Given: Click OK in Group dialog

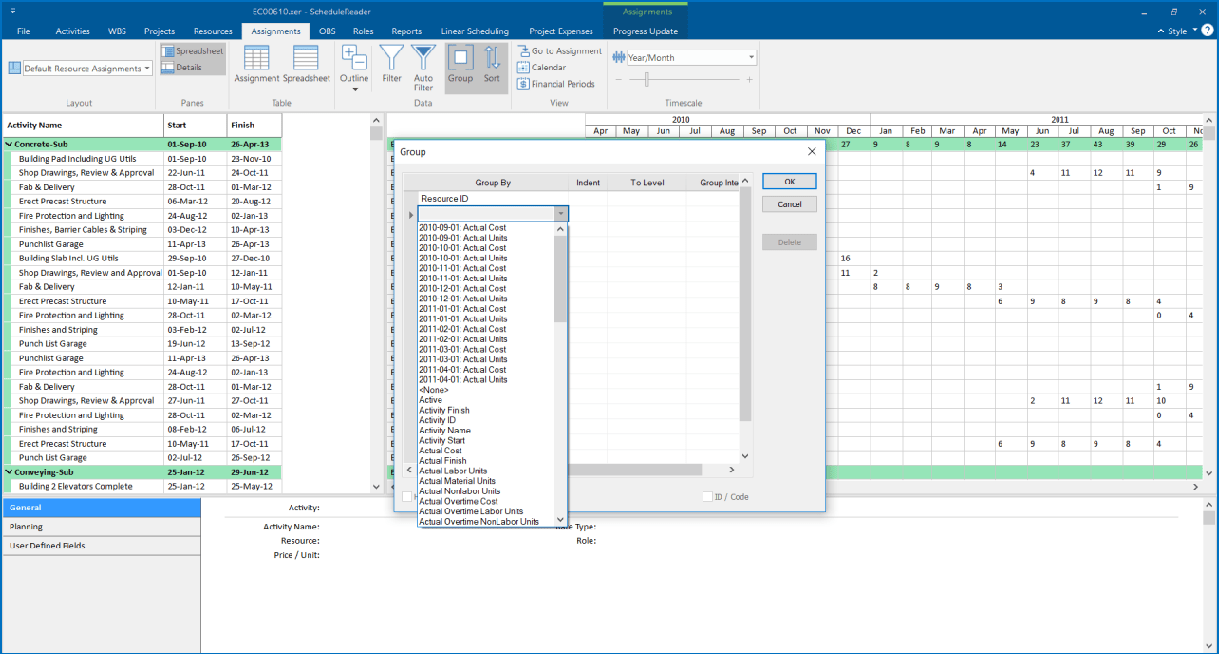Looking at the screenshot, I should click(789, 182).
